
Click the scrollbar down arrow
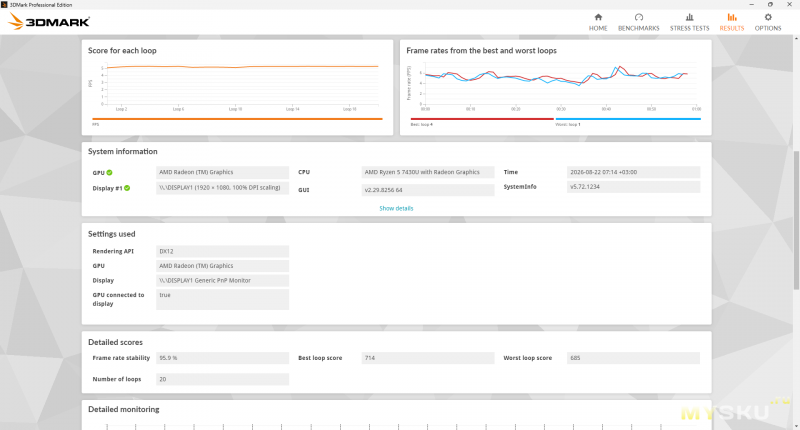(796, 426)
